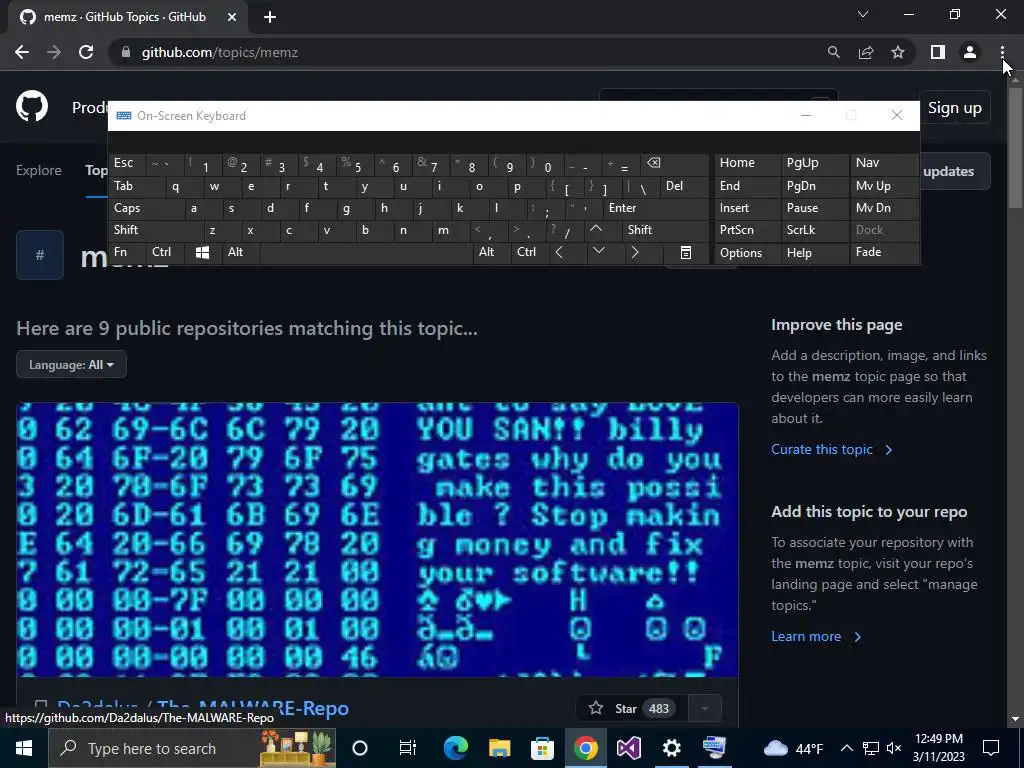Open tab search chevron in Chrome title bar

863,14
